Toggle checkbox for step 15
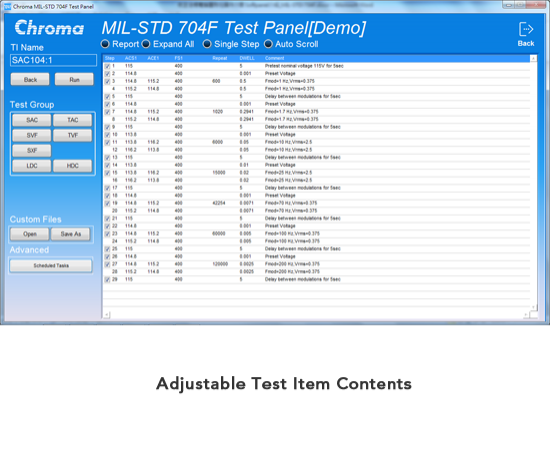 (107, 173)
